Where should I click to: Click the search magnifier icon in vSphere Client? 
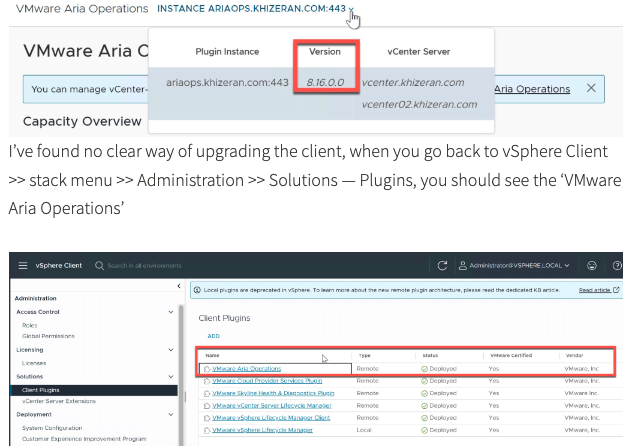click(99, 266)
